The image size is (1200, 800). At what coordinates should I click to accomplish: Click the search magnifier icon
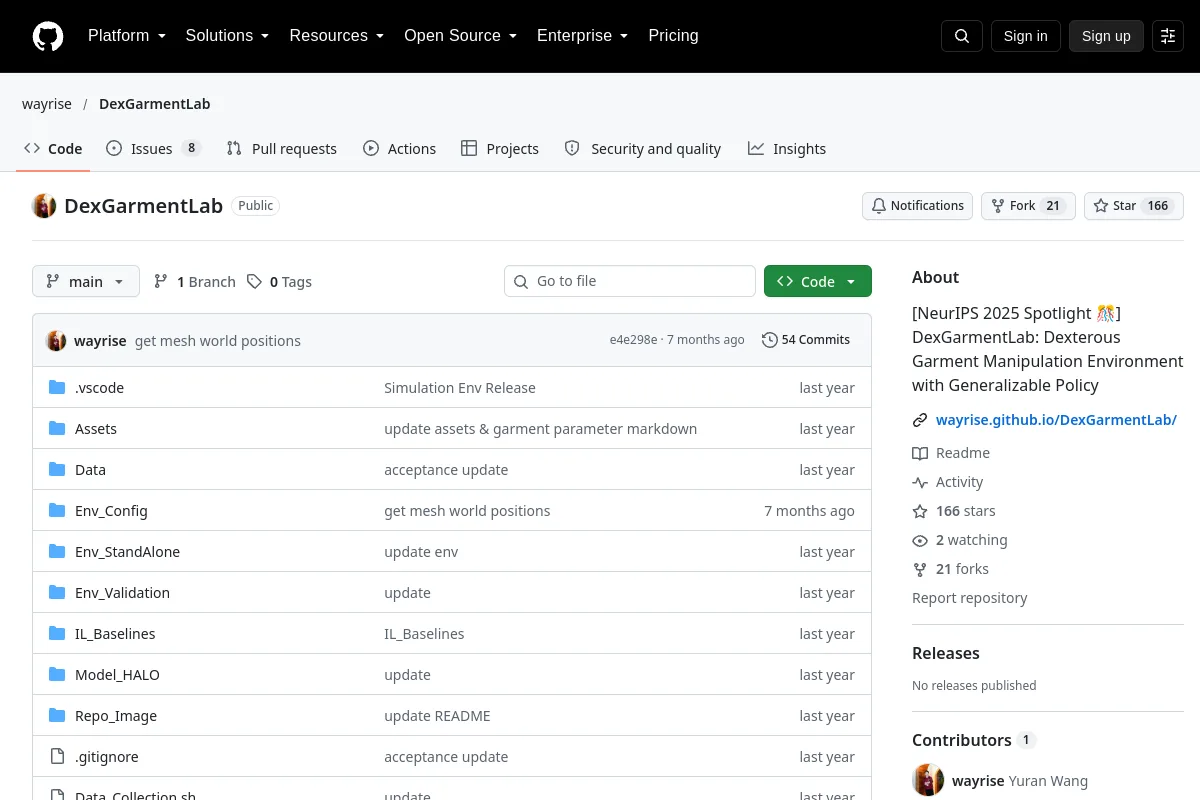click(x=962, y=36)
